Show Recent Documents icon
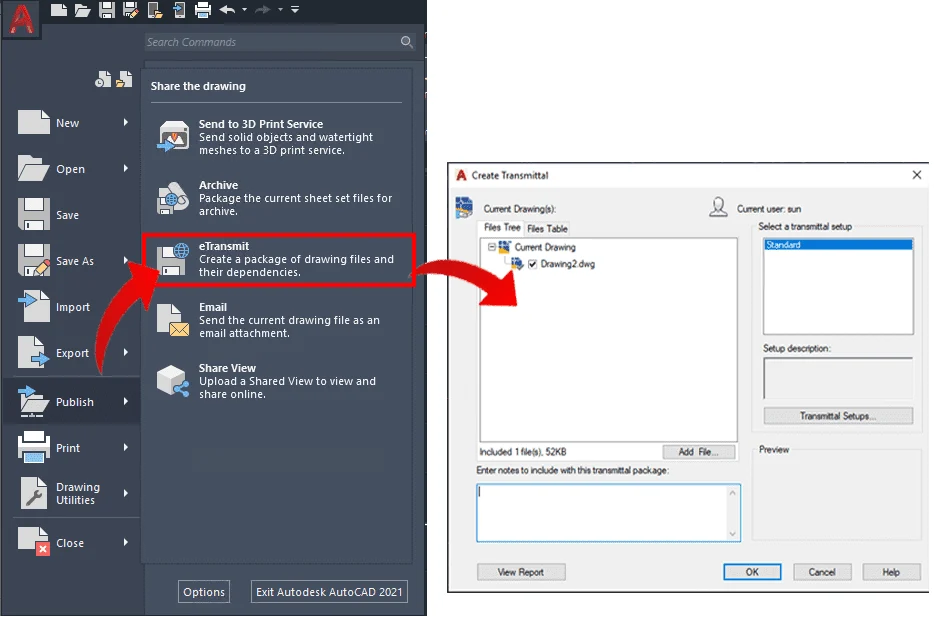 pyautogui.click(x=103, y=80)
